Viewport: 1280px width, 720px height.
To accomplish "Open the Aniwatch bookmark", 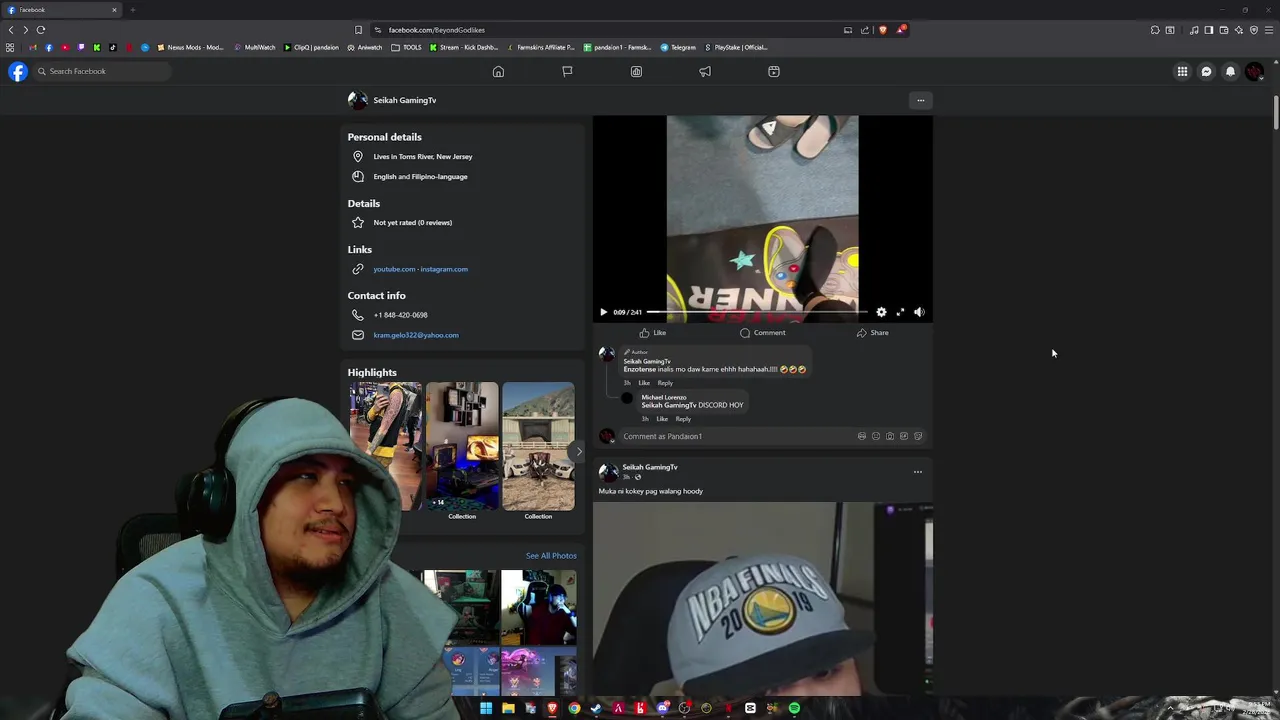I will tap(365, 47).
